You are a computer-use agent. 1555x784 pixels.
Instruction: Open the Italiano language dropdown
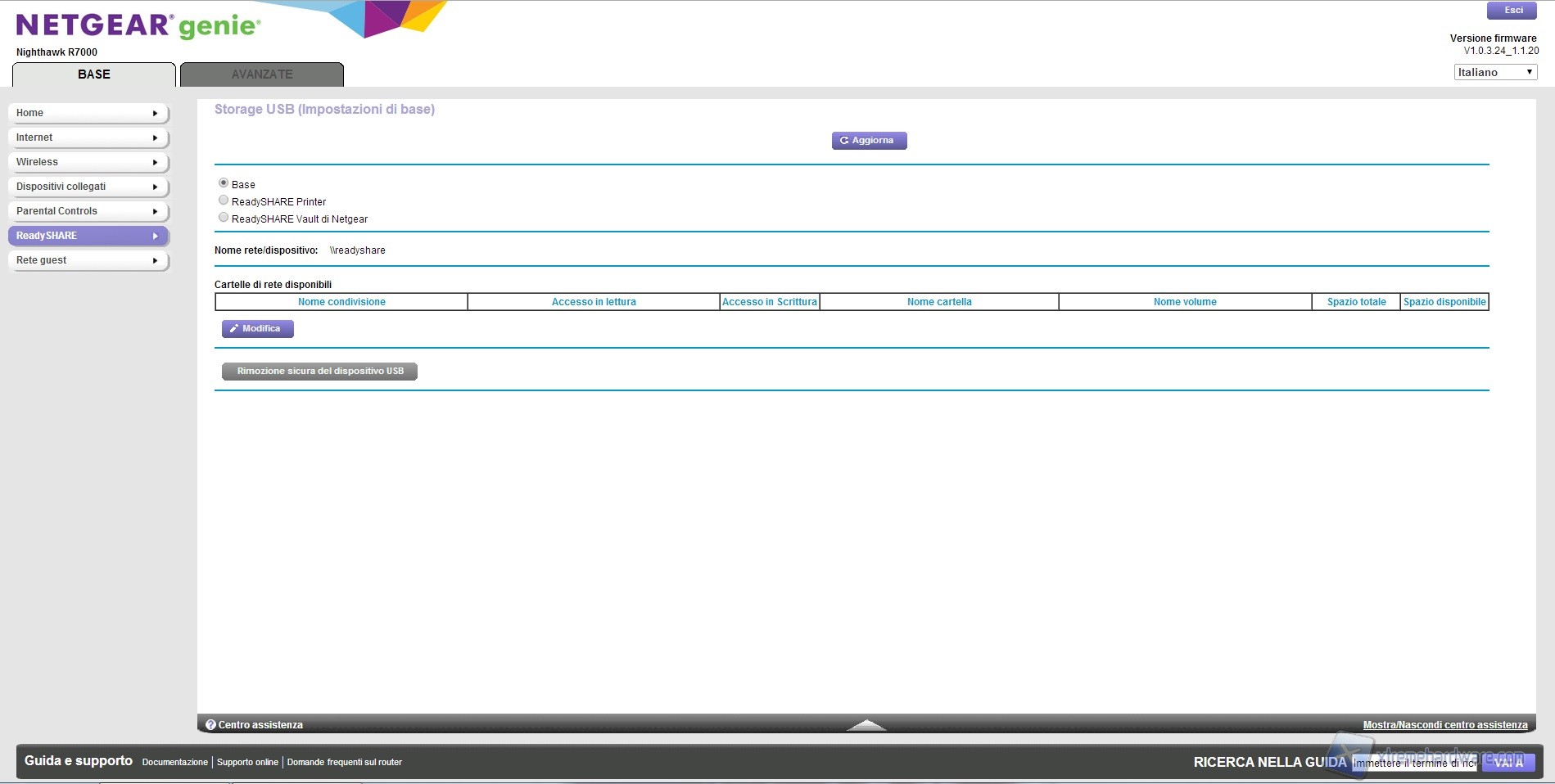point(1495,72)
